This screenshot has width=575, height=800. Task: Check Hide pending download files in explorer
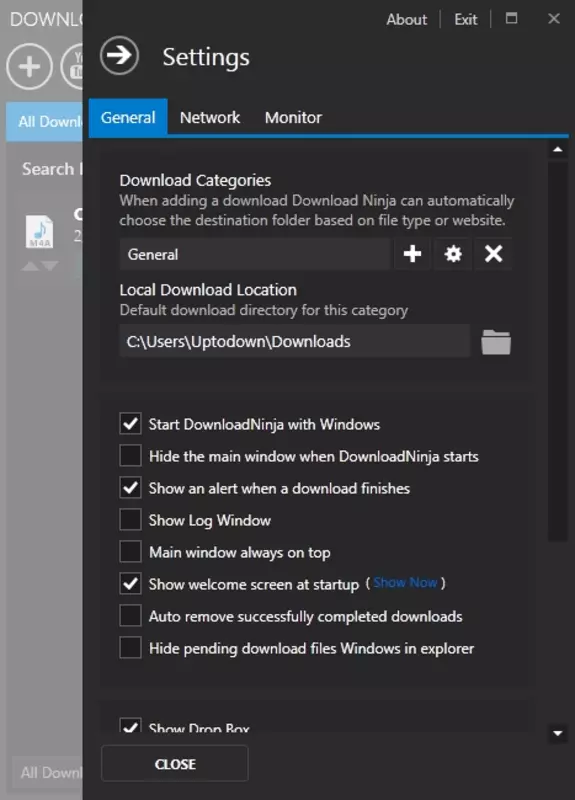coord(130,648)
